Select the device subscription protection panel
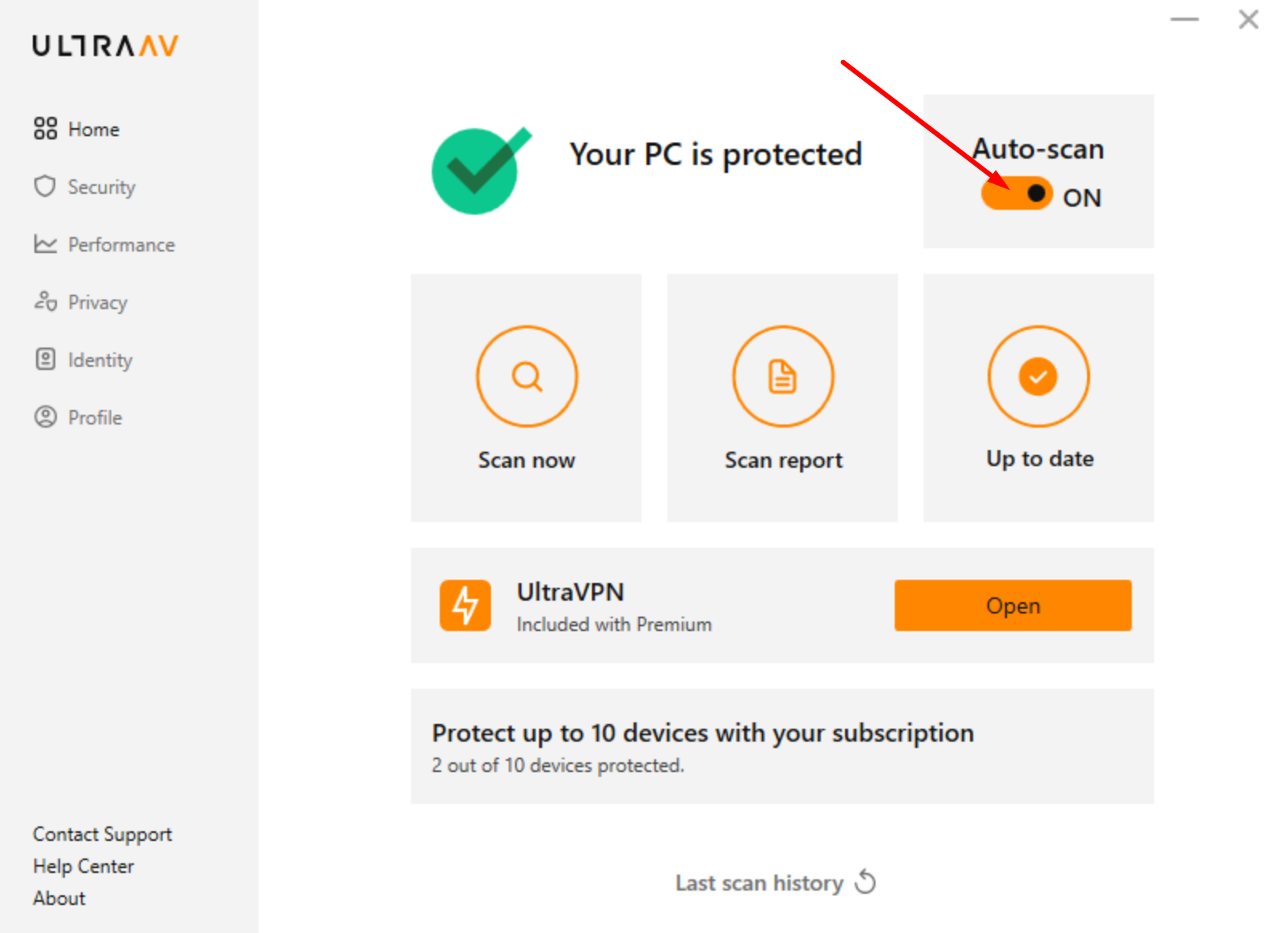This screenshot has width=1288, height=933. point(782,746)
